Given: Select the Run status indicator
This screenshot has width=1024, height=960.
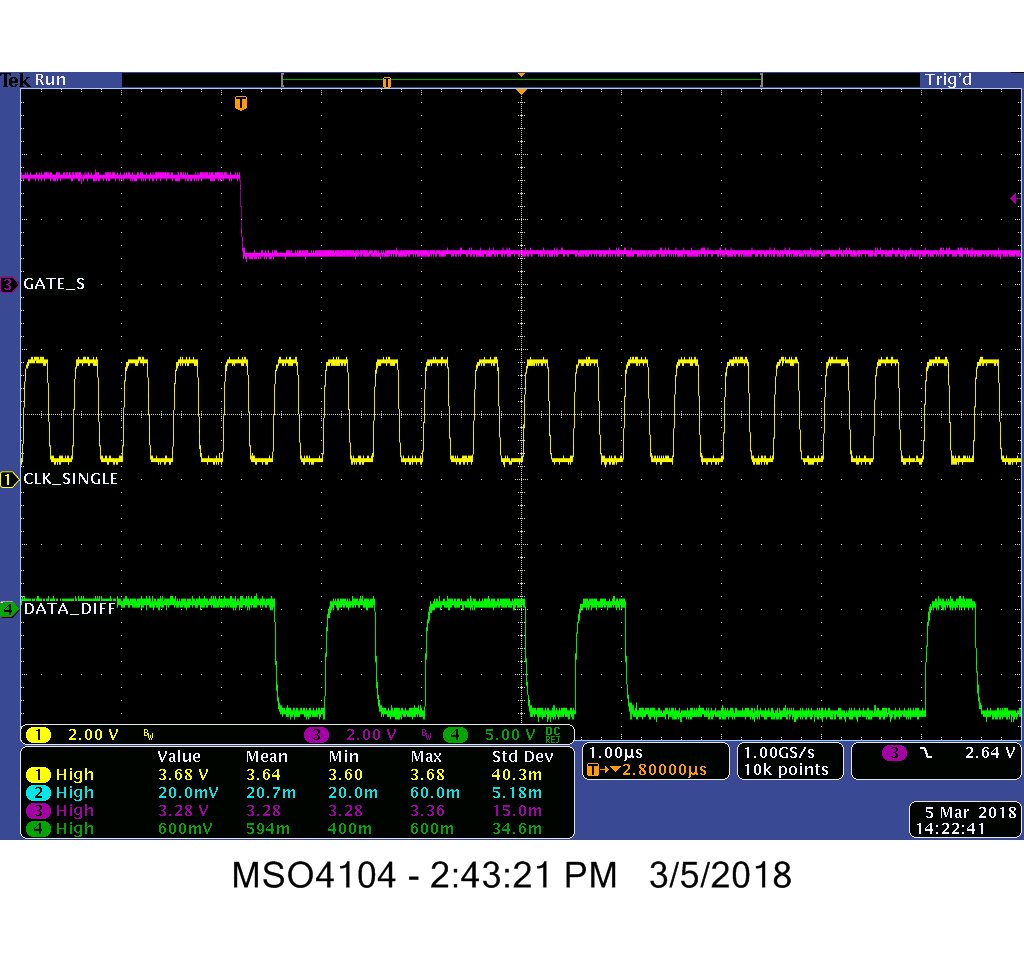Looking at the screenshot, I should 52,79.
